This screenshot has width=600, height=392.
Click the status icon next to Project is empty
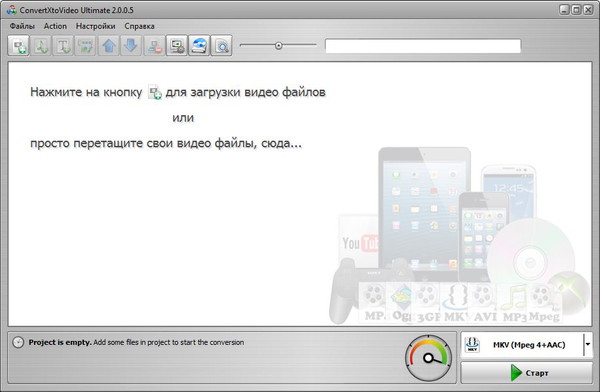pos(18,342)
